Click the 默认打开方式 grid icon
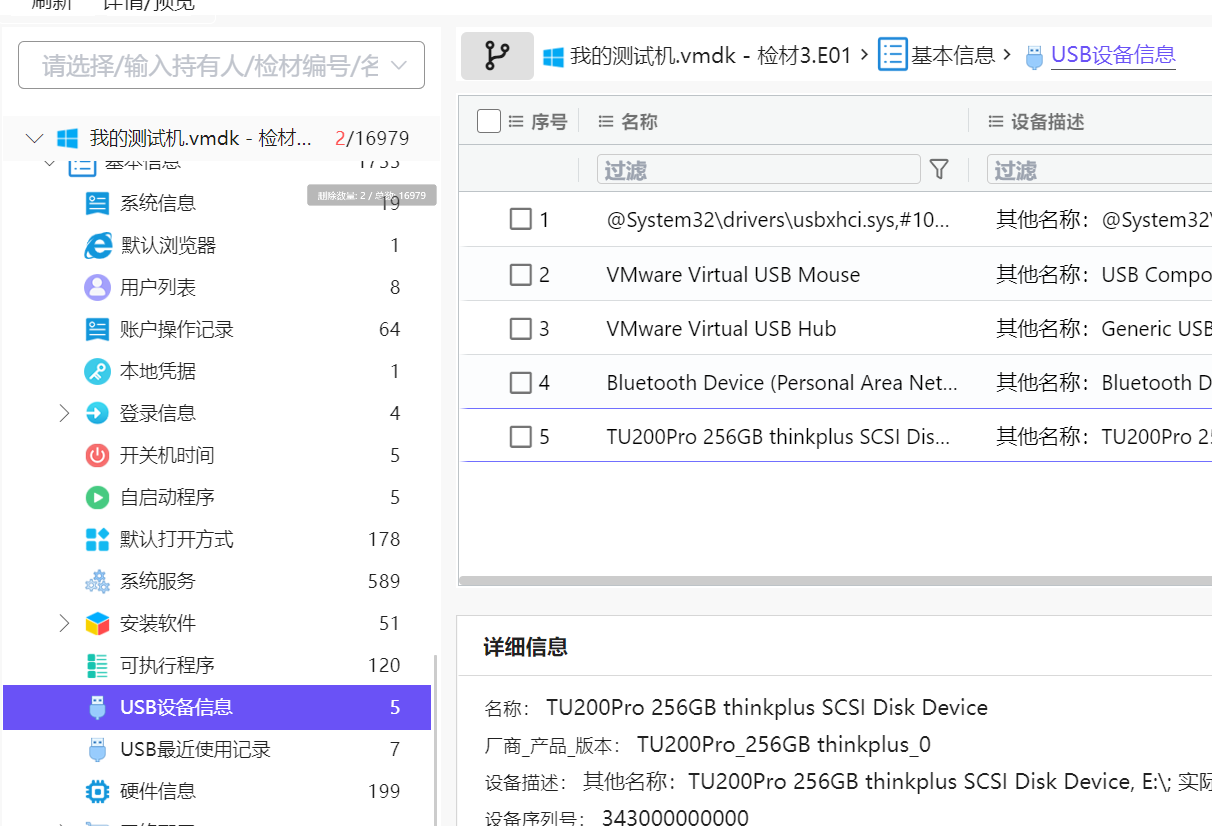Screen dimensions: 1212x826 click(x=97, y=539)
